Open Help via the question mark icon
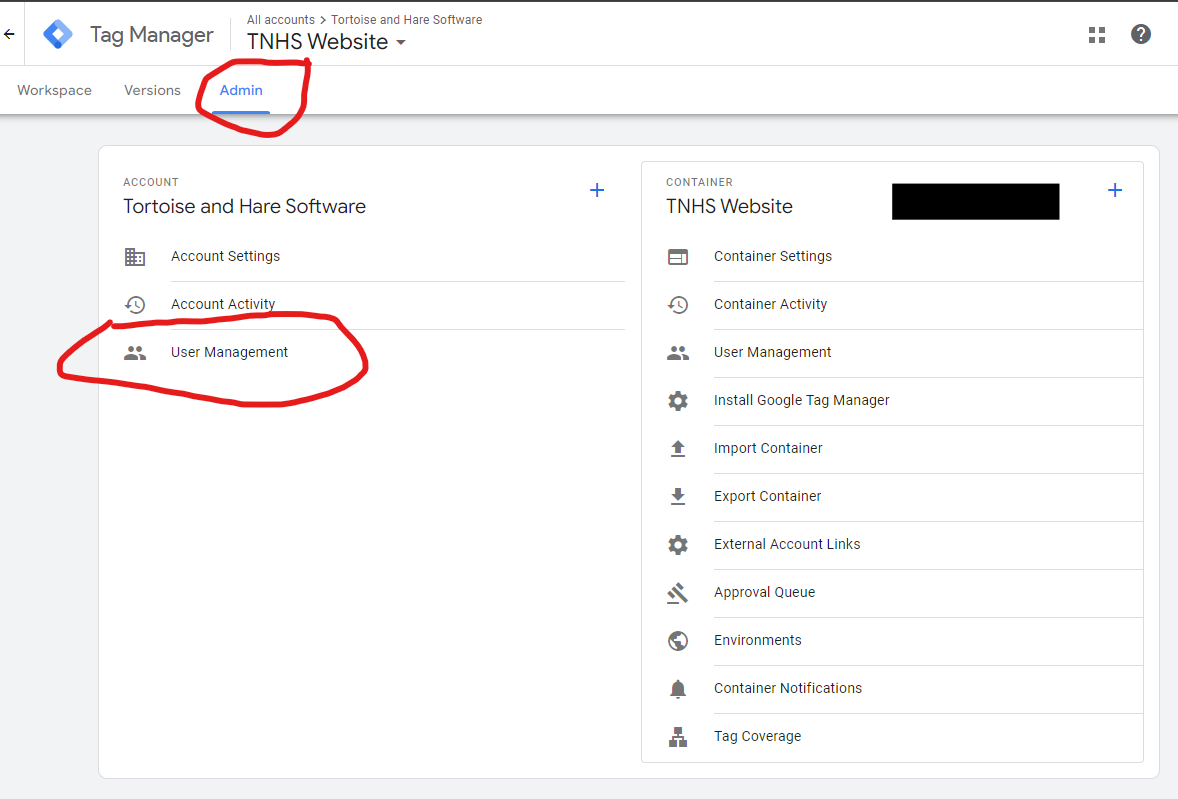Viewport: 1178px width, 799px height. coord(1141,34)
